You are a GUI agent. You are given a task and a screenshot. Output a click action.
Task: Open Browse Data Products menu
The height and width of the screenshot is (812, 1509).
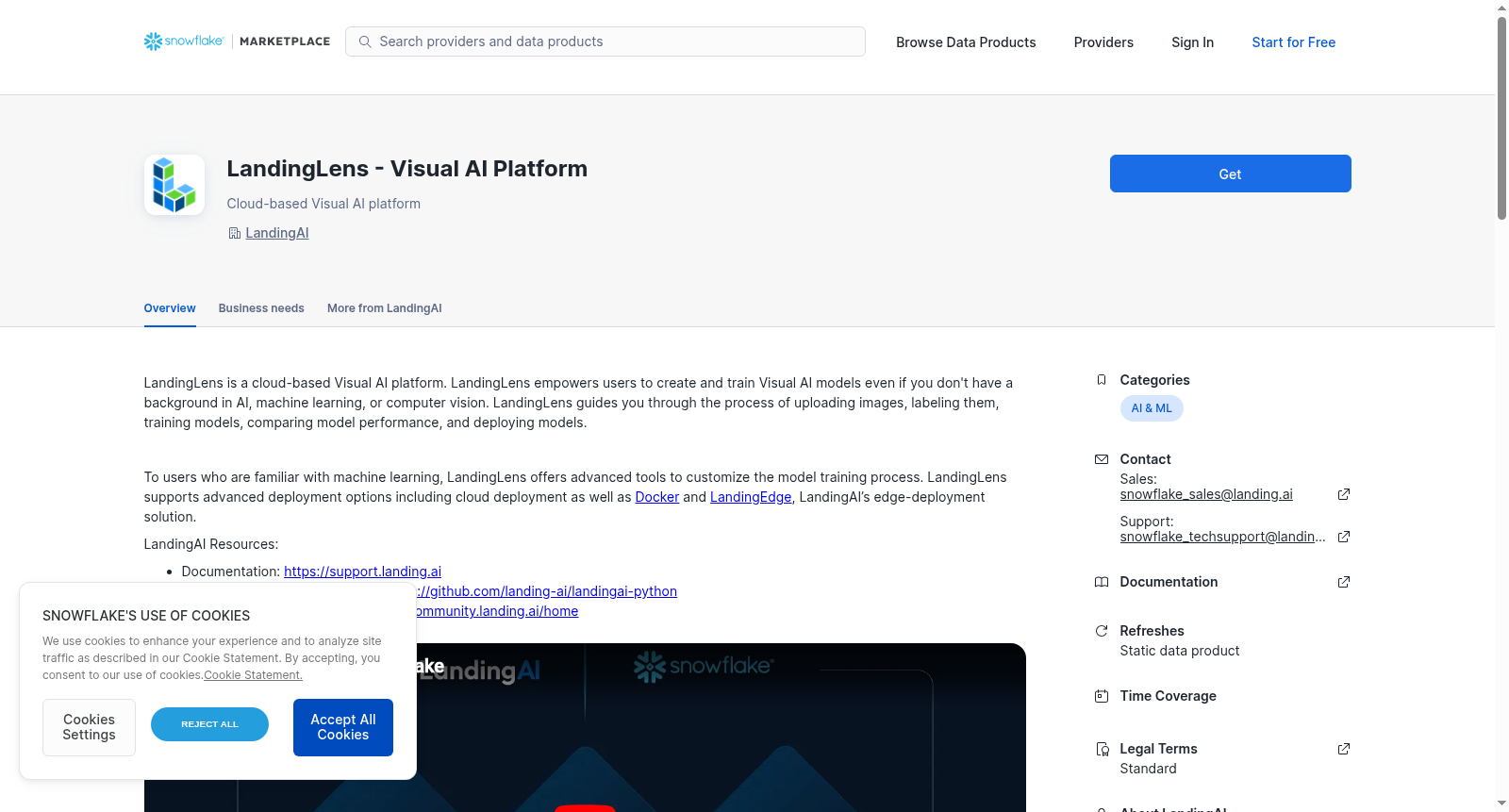tap(966, 42)
